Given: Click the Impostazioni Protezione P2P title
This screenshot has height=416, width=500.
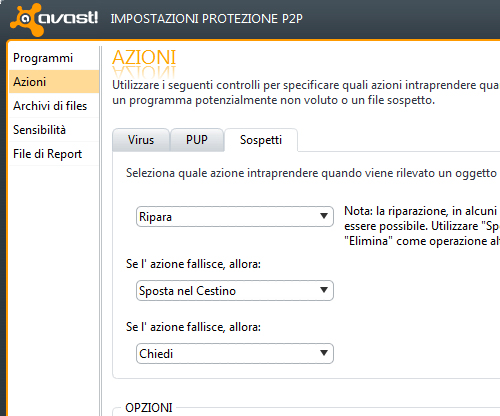Looking at the screenshot, I should (207, 19).
